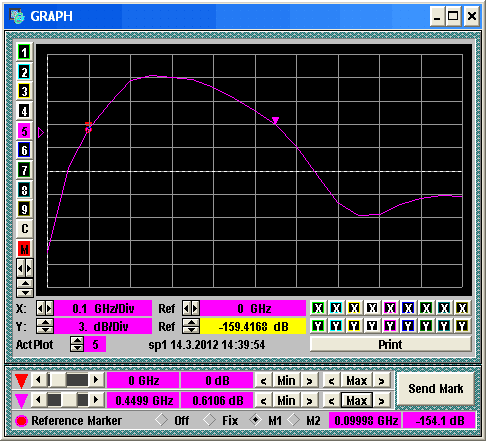This screenshot has width=486, height=441.
Task: Click marker 1 Max button
Action: pos(356,380)
